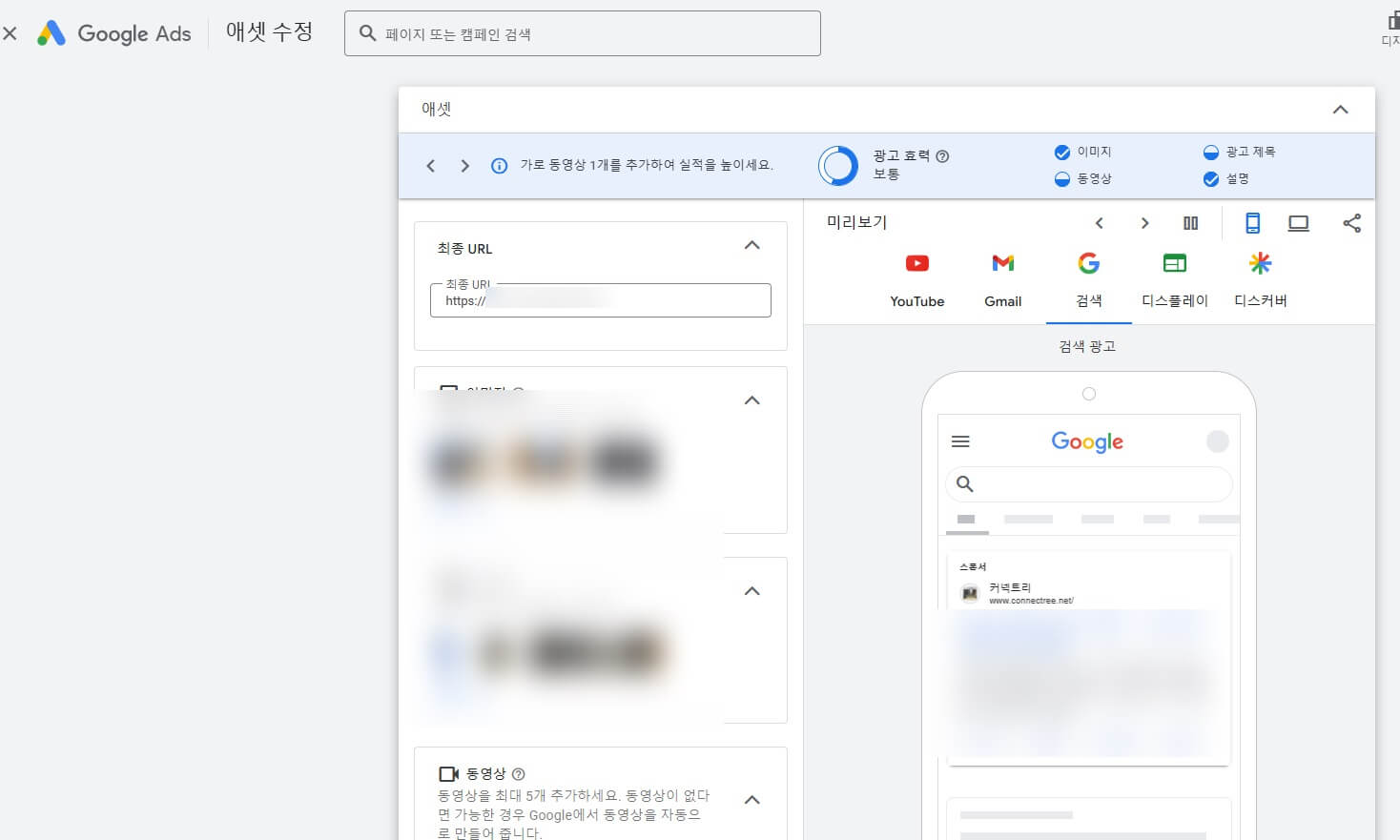Click the 동영상 half-filled status indicator
Image resolution: width=1400 pixels, height=840 pixels.
(x=1062, y=178)
